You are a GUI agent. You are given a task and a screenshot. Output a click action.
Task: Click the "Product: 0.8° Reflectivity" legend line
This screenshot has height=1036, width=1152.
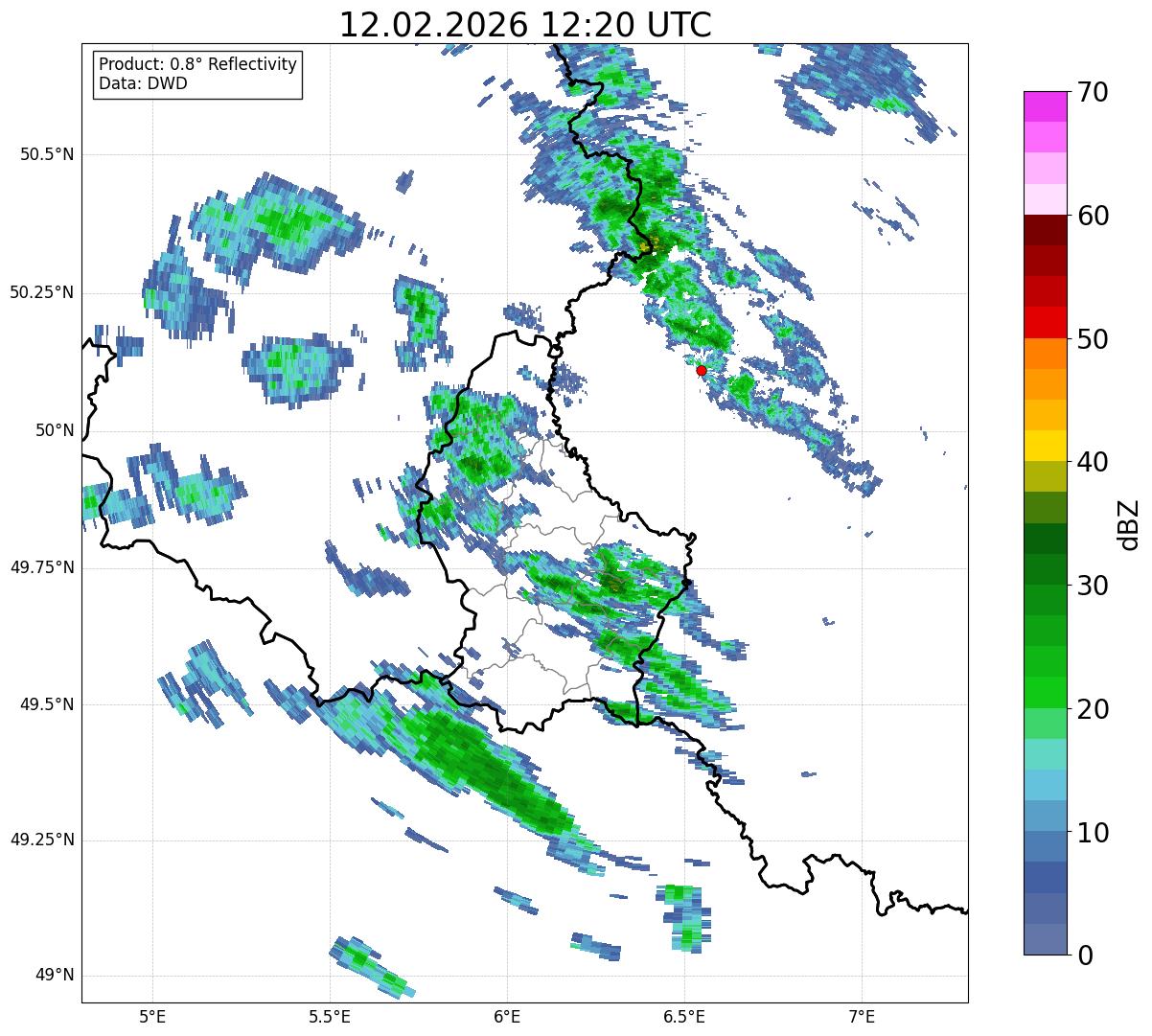[197, 64]
